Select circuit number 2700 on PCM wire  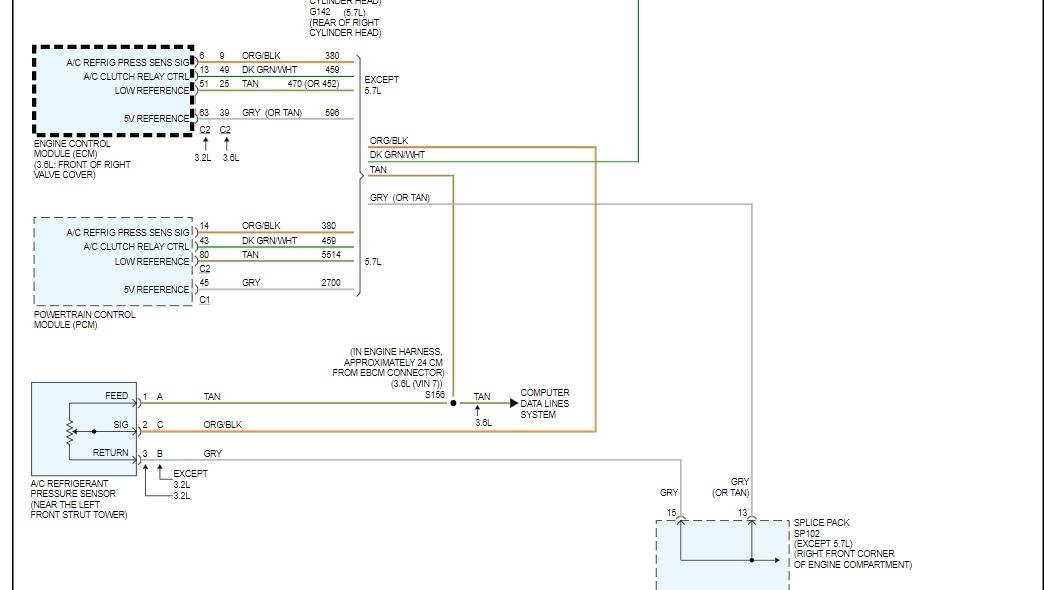click(x=331, y=283)
